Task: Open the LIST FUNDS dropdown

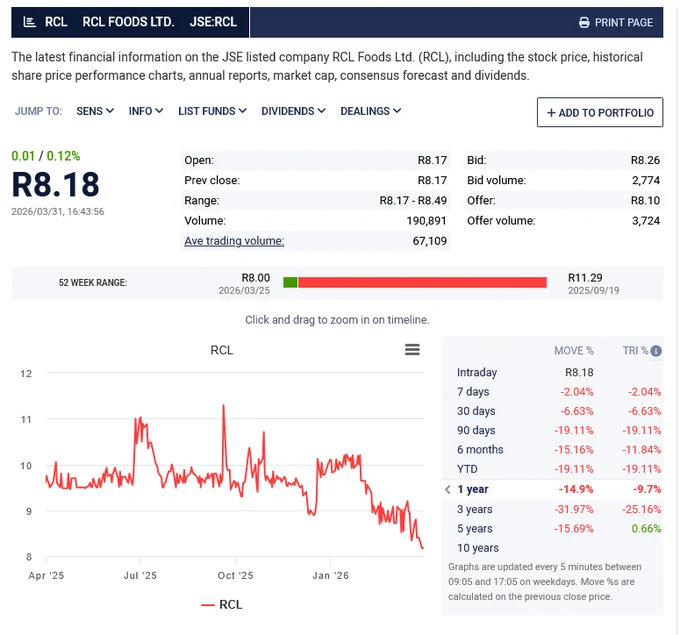Action: [x=212, y=111]
